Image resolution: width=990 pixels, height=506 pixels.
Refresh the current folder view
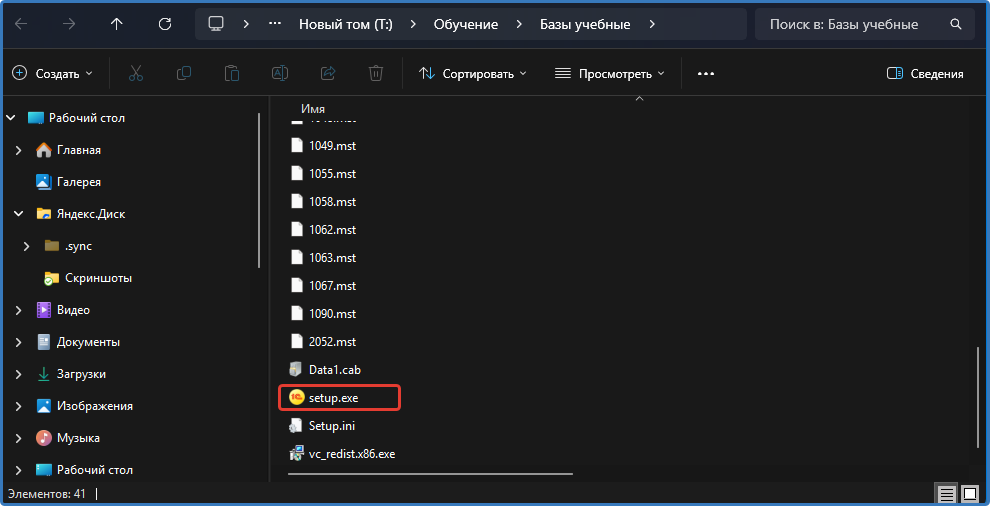[165, 24]
